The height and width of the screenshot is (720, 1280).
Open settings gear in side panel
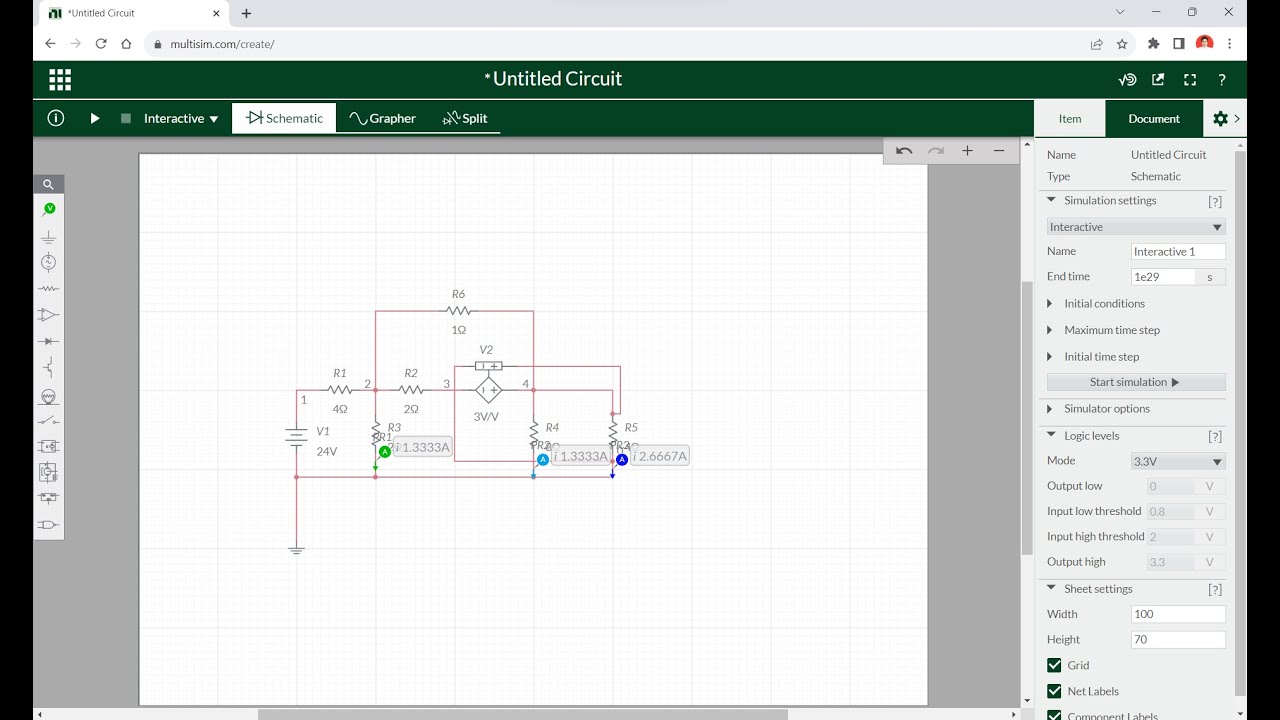click(x=1220, y=118)
